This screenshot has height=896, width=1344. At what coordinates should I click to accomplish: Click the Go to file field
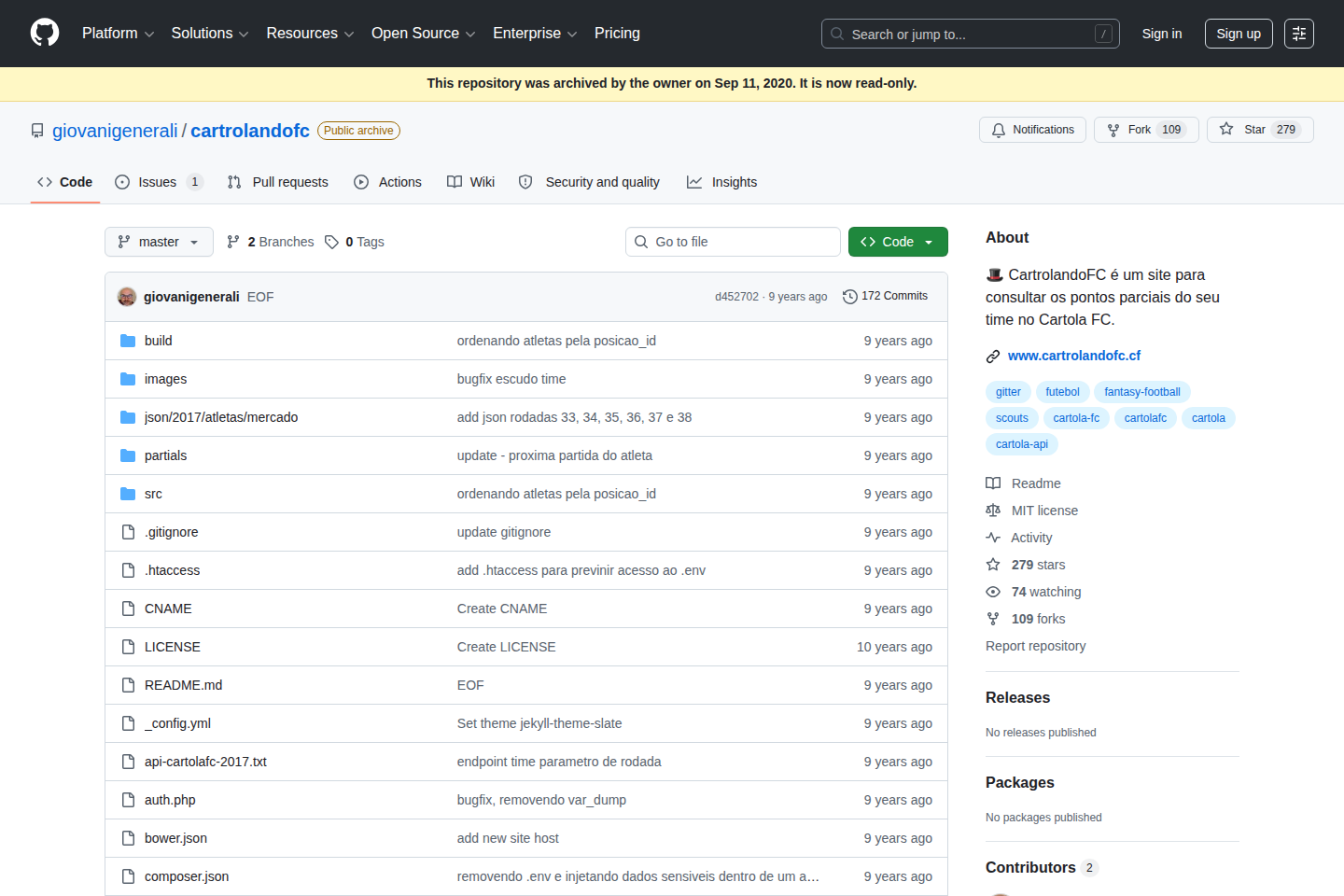(x=733, y=242)
